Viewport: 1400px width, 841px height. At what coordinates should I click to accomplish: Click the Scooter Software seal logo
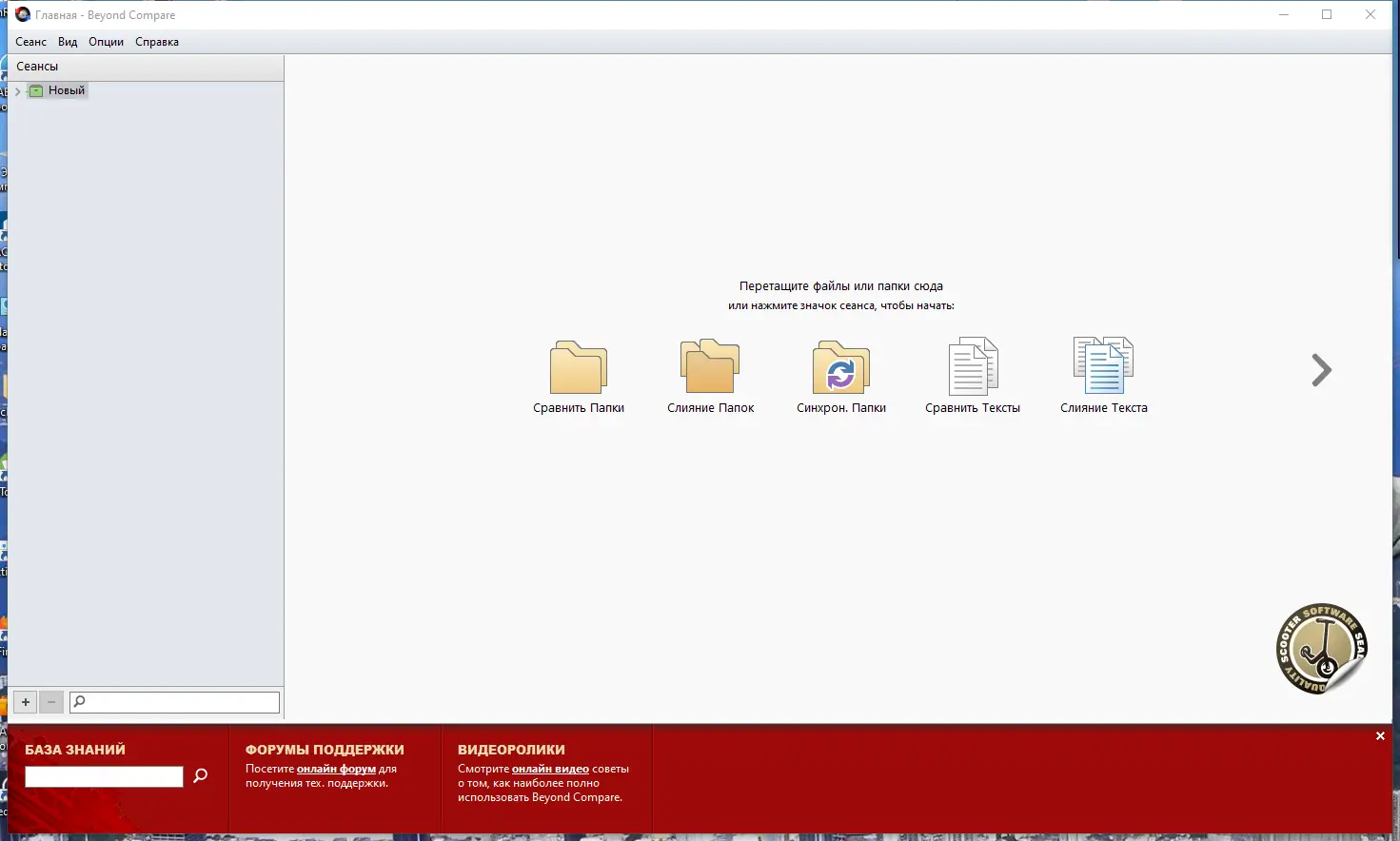[x=1321, y=649]
